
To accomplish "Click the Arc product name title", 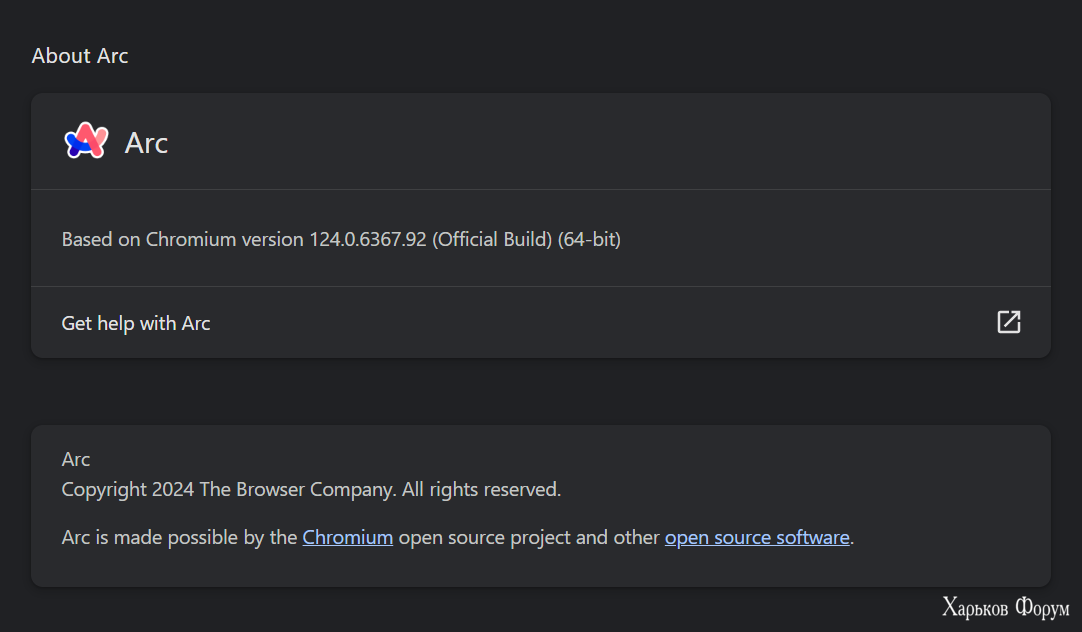I will tap(146, 143).
